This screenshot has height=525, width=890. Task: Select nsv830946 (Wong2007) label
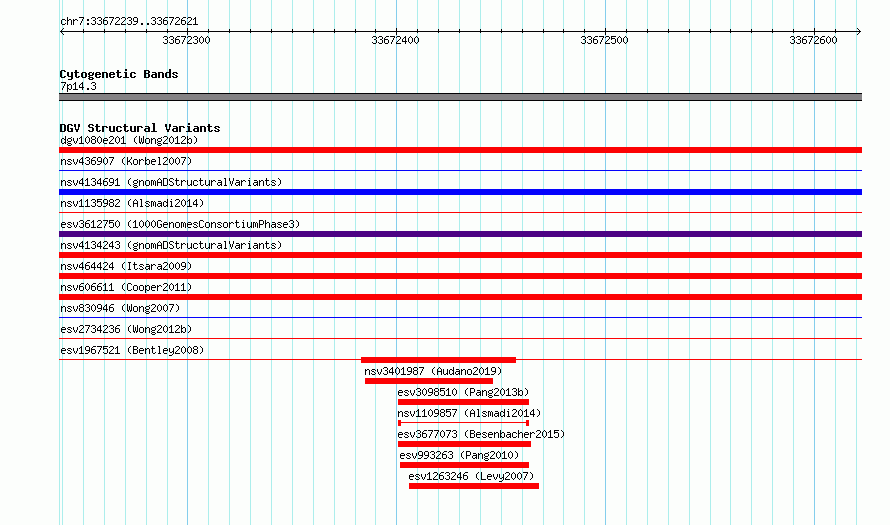pyautogui.click(x=120, y=308)
